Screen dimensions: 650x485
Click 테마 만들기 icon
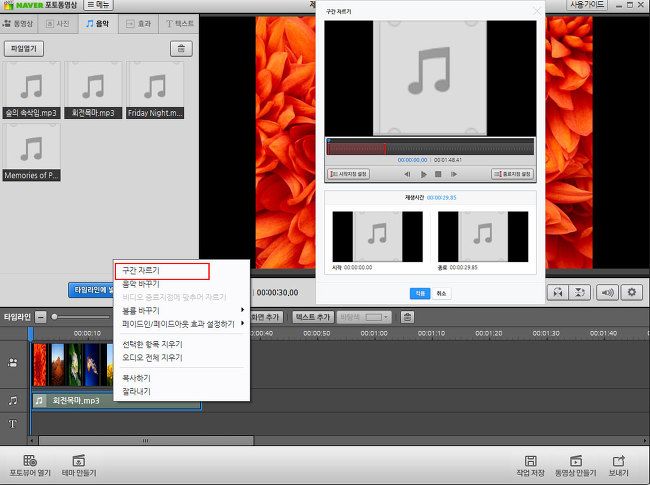[x=79, y=466]
